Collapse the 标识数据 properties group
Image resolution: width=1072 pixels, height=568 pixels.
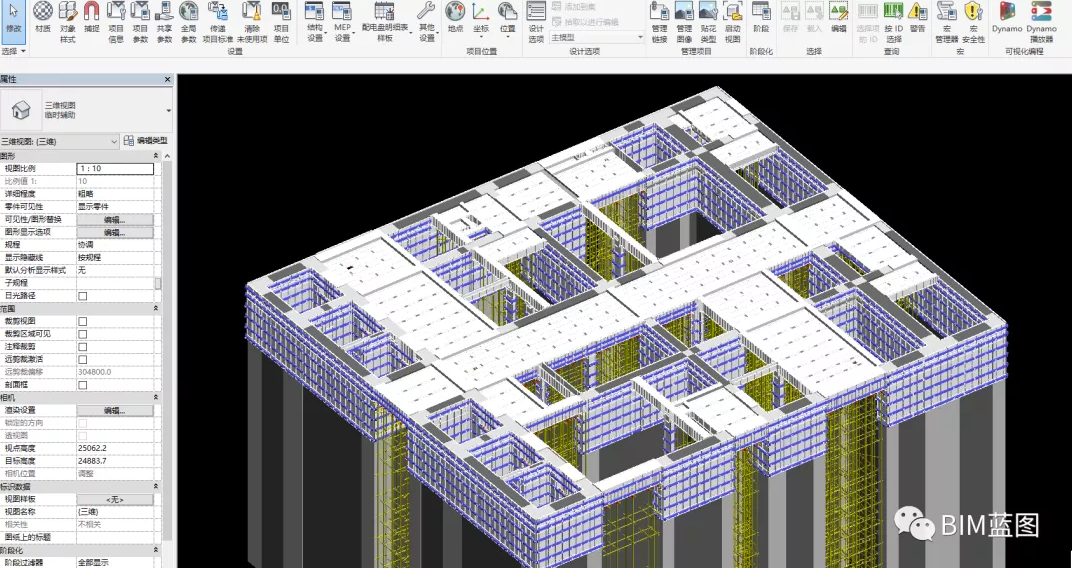[x=155, y=486]
